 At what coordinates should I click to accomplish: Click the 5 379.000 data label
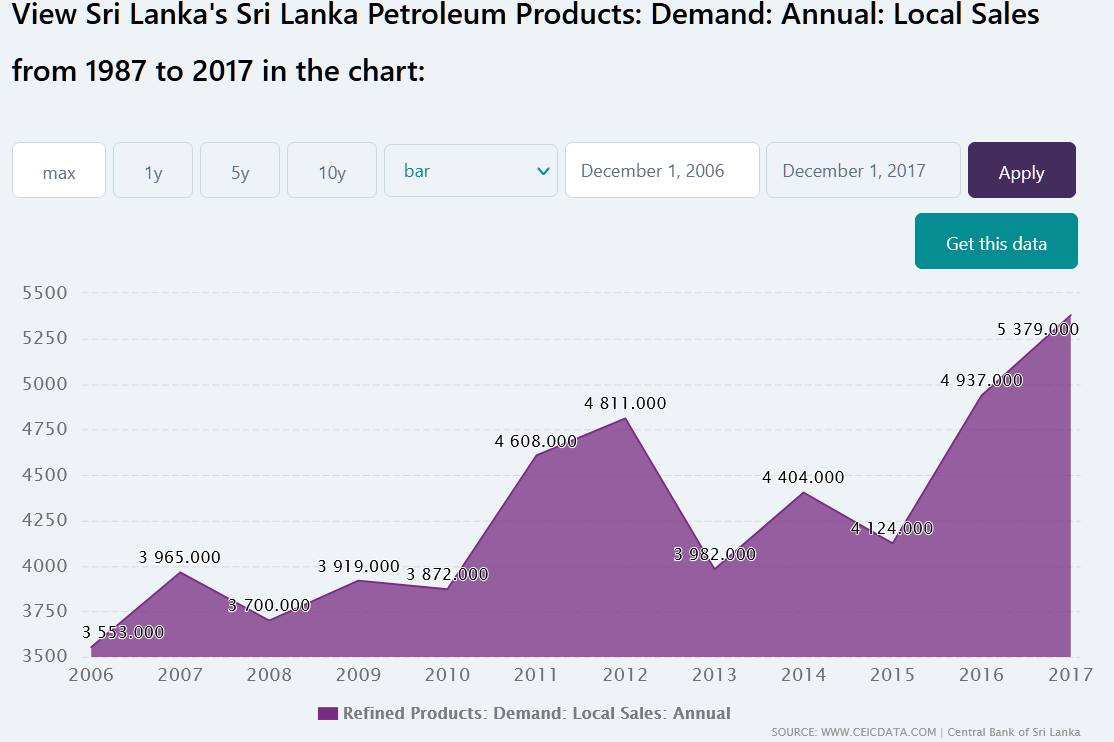[1038, 329]
